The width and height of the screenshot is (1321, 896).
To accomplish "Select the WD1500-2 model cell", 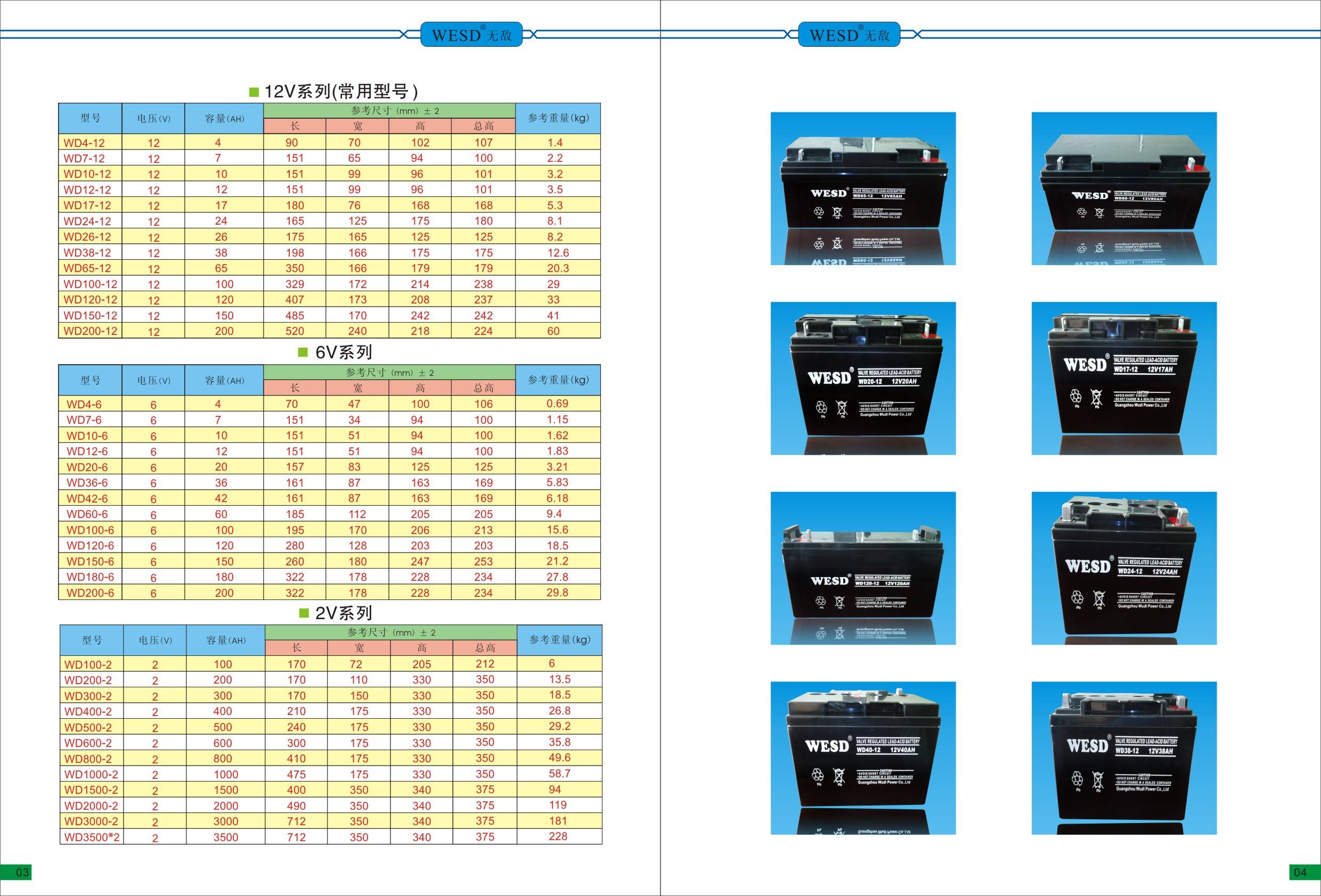I will [92, 790].
